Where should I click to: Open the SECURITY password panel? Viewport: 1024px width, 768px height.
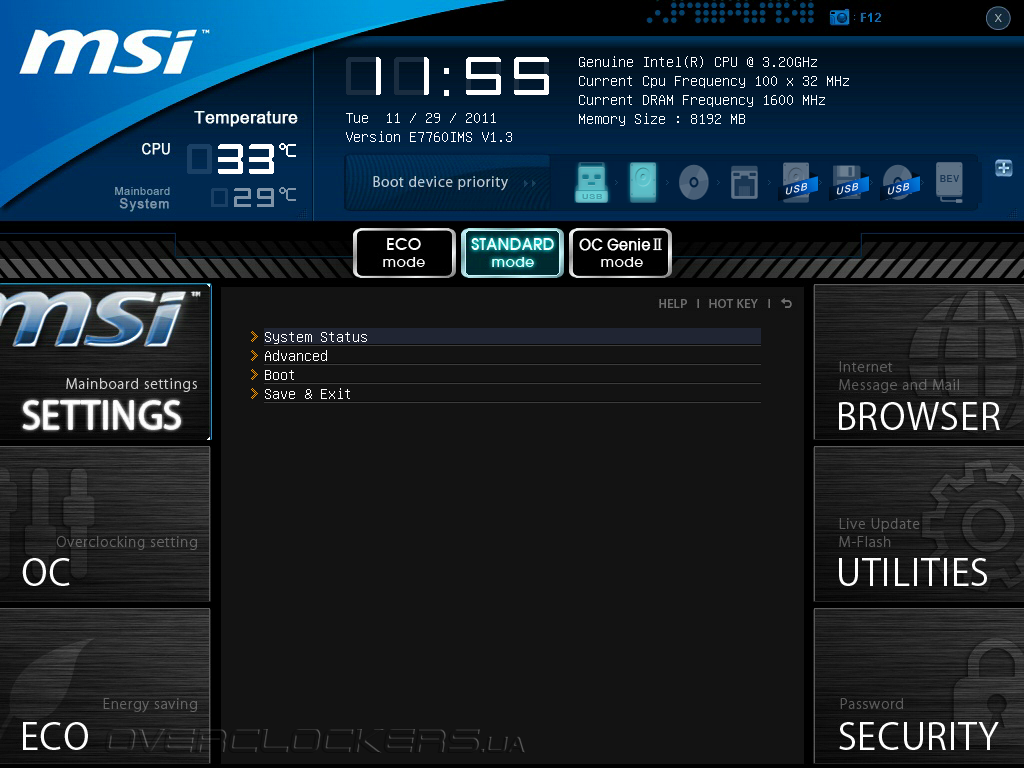[919, 686]
